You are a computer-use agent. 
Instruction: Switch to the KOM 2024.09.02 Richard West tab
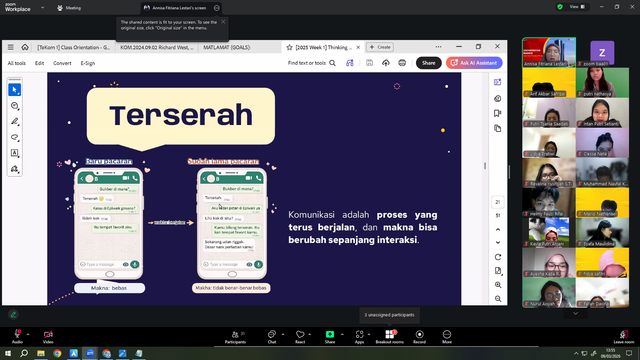point(157,47)
